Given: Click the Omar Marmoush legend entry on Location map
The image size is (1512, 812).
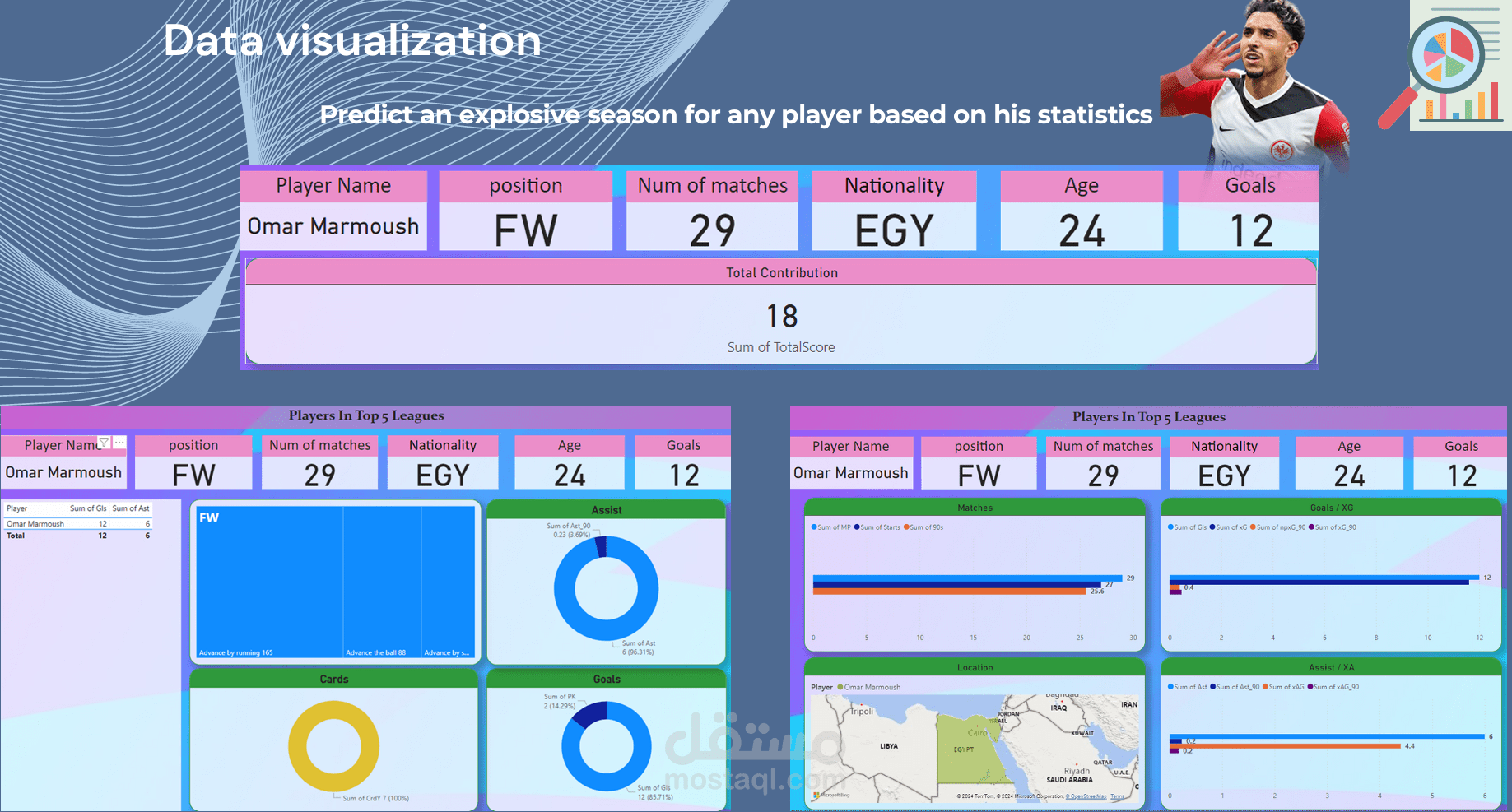Looking at the screenshot, I should click(x=869, y=687).
